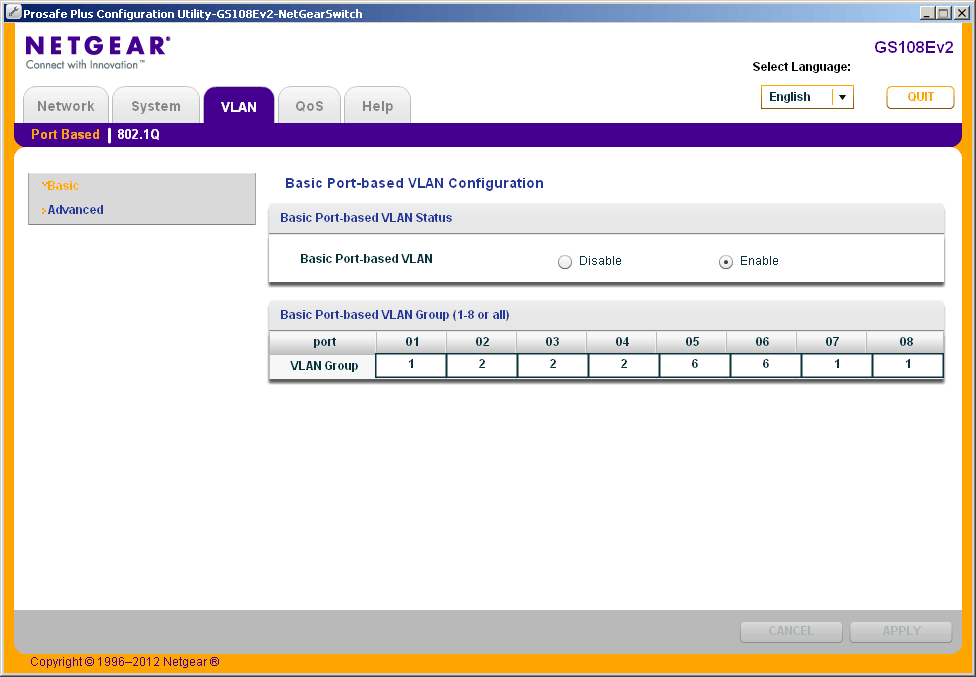Viewport: 976px width, 677px height.
Task: Open the Select Language dropdown arrow
Action: (842, 97)
